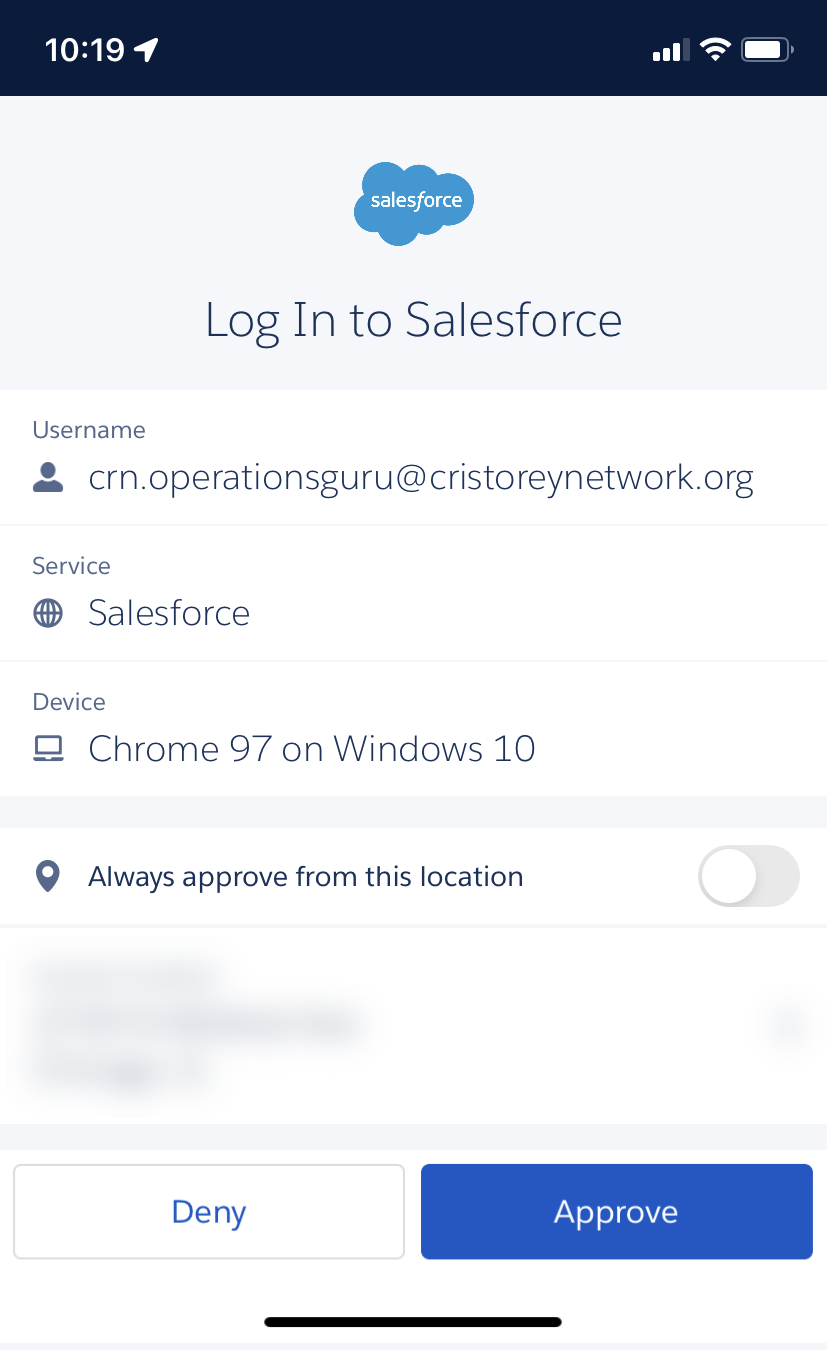This screenshot has width=827, height=1350.
Task: Tap the home indicator bar
Action: pos(413,1322)
